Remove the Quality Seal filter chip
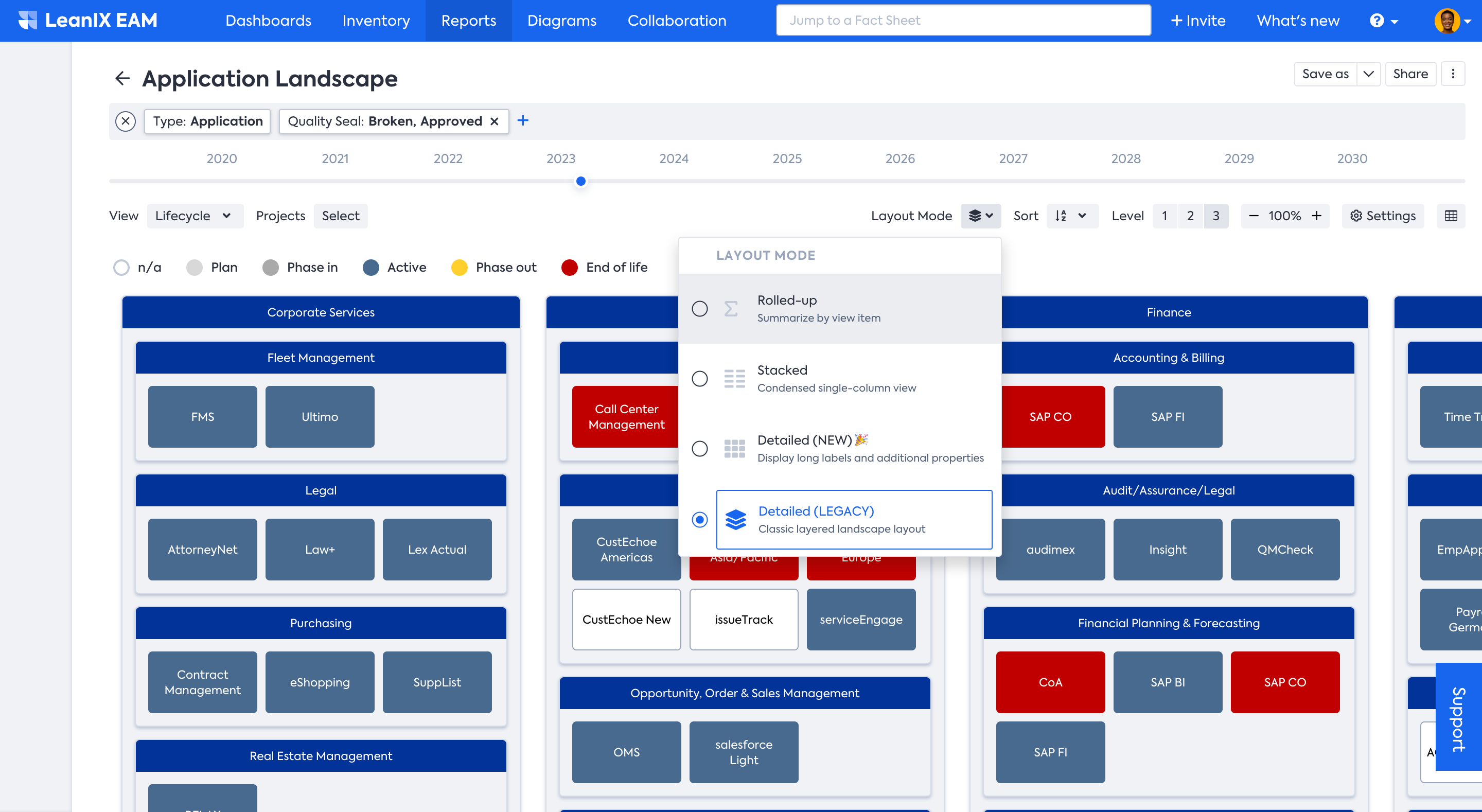The image size is (1482, 812). pyautogui.click(x=494, y=121)
